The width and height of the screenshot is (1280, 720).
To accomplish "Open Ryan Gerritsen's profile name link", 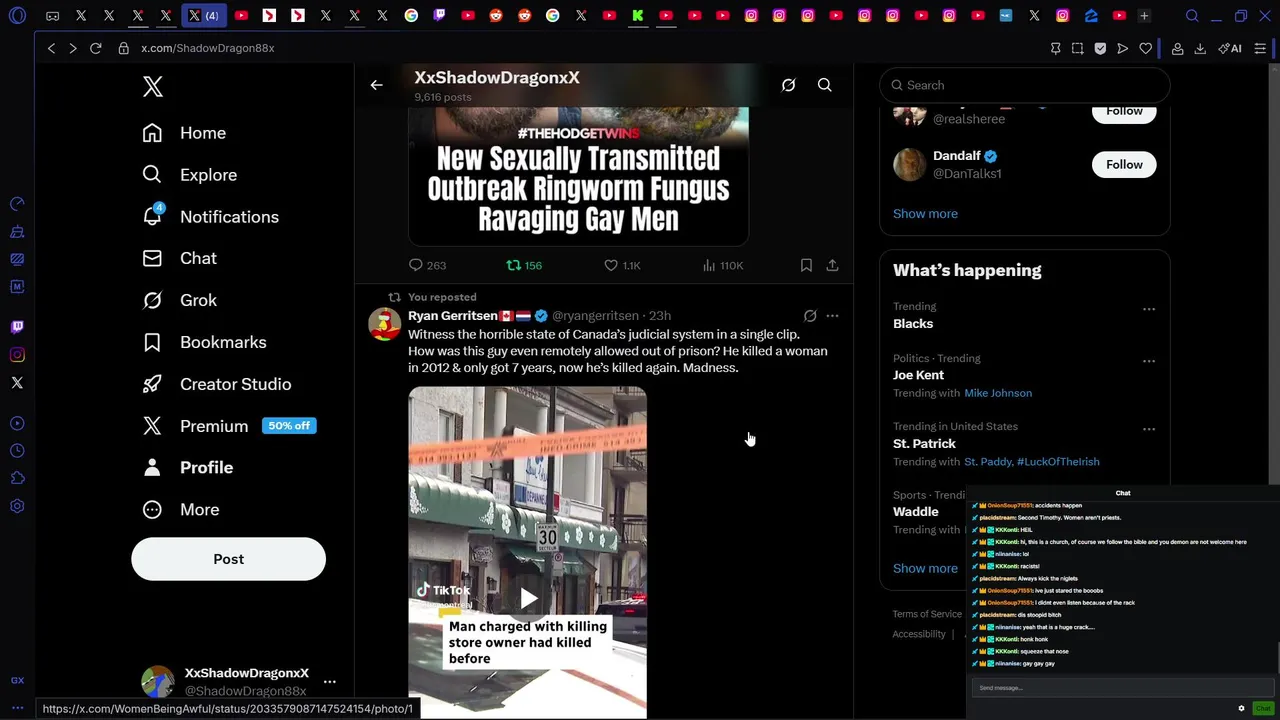I will click(453, 316).
